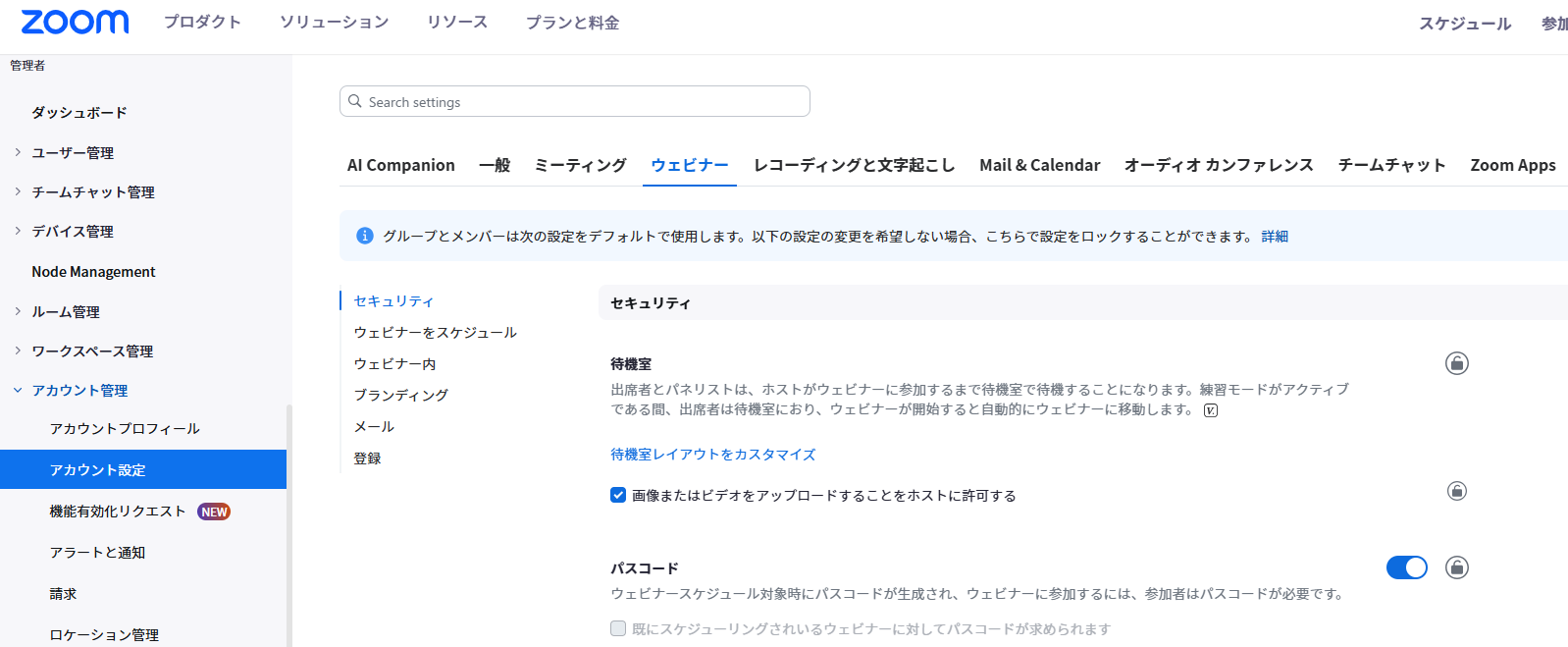The height and width of the screenshot is (647, 1568).
Task: Open 機能有効化リクエスト in sidebar
Action: 118,511
